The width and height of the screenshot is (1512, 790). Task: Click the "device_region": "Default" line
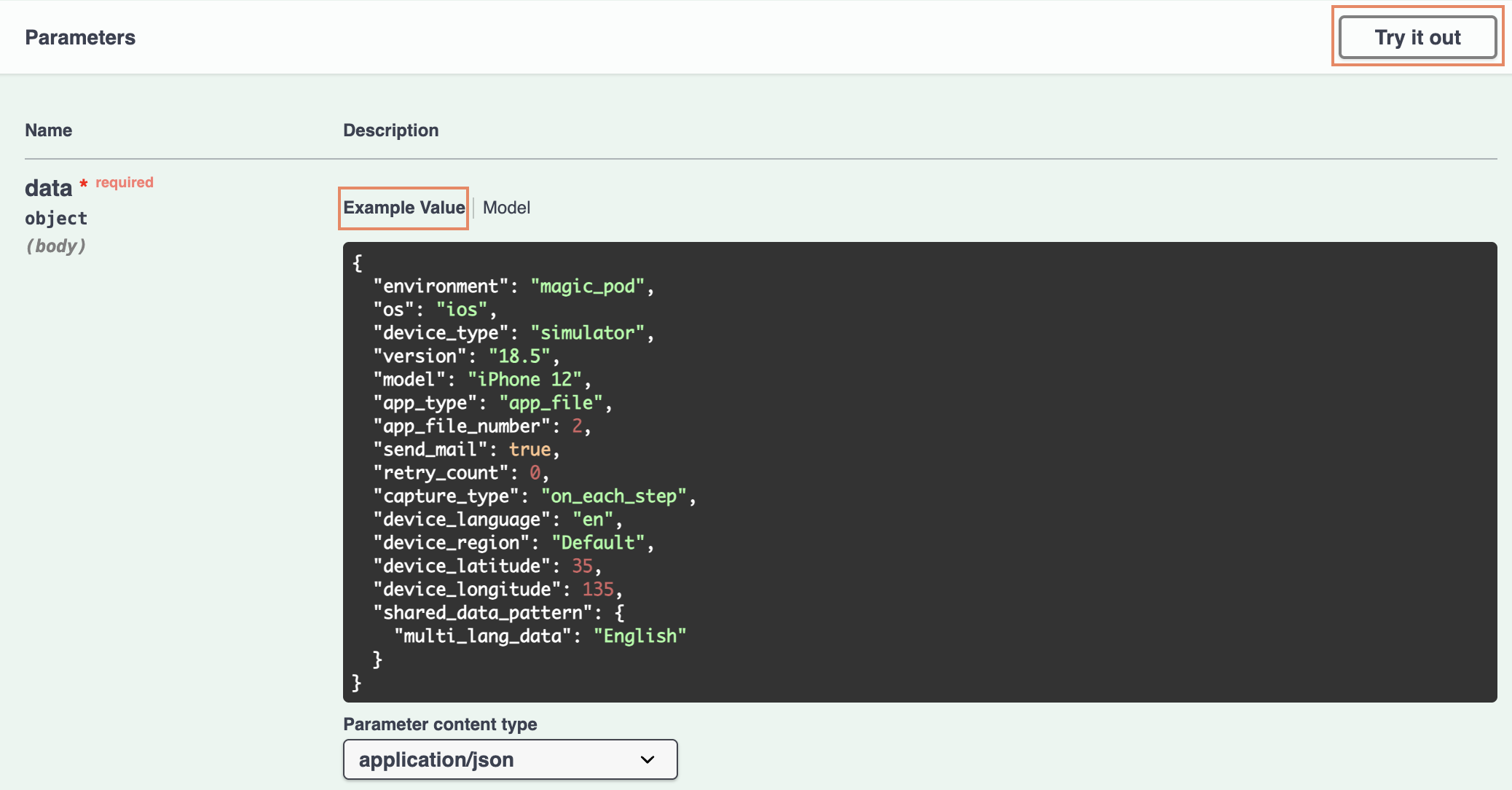[513, 543]
